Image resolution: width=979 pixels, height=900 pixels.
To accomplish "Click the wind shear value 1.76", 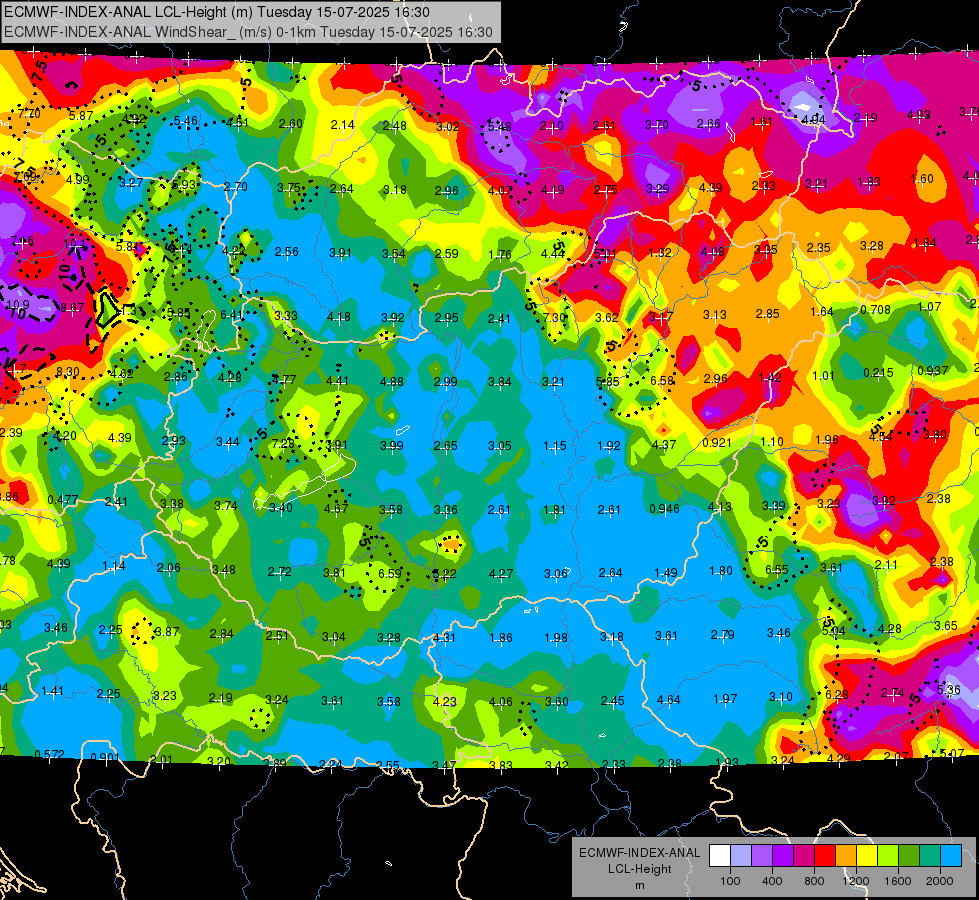I will point(500,255).
